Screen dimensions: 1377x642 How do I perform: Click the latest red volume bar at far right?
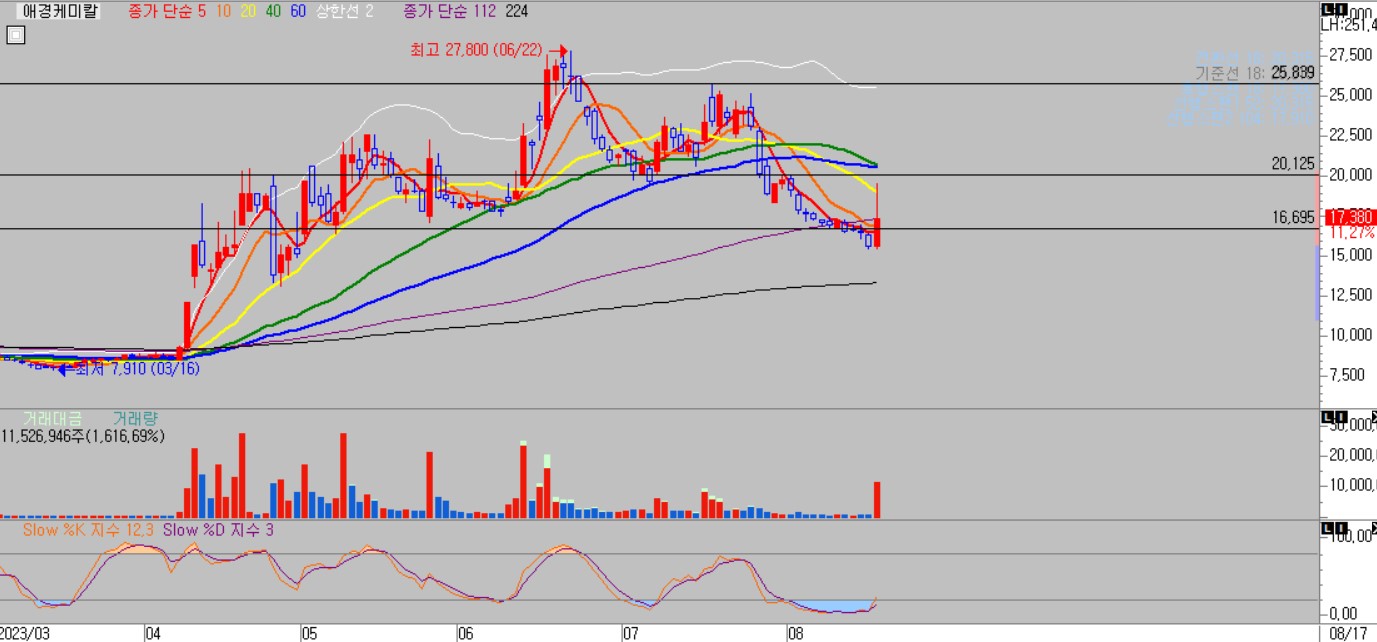tap(877, 499)
